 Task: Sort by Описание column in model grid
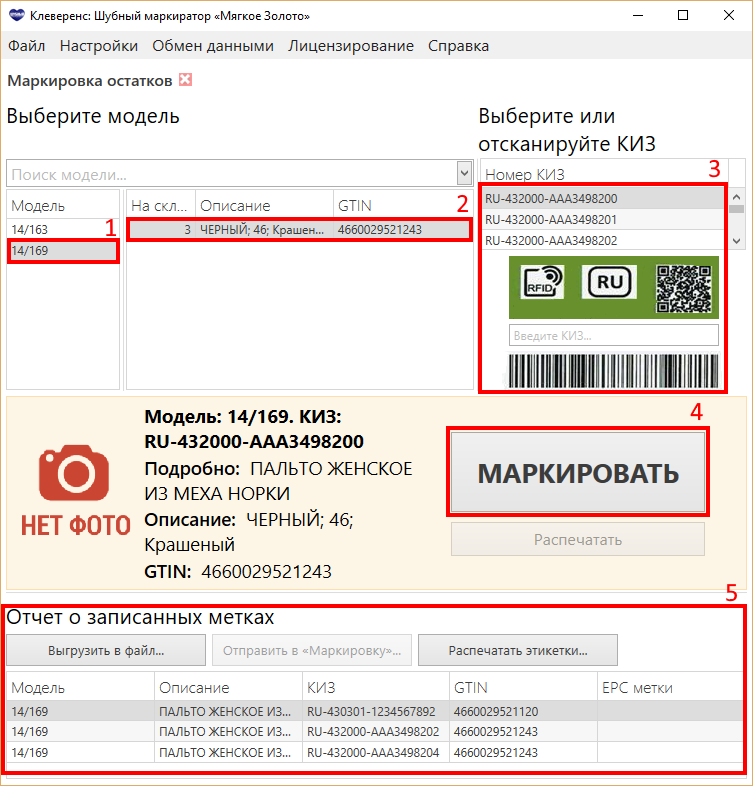click(264, 206)
